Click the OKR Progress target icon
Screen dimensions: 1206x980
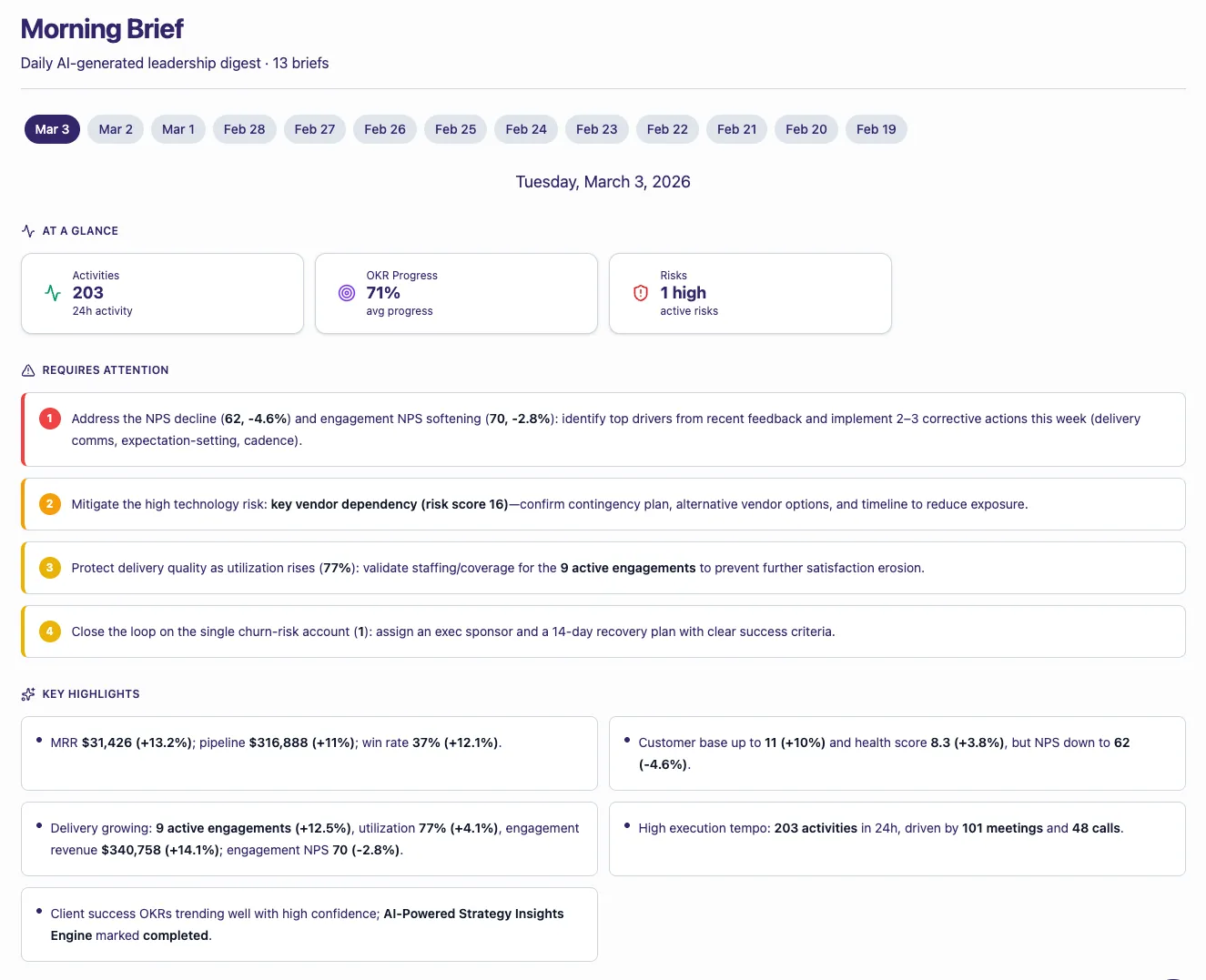click(x=347, y=293)
